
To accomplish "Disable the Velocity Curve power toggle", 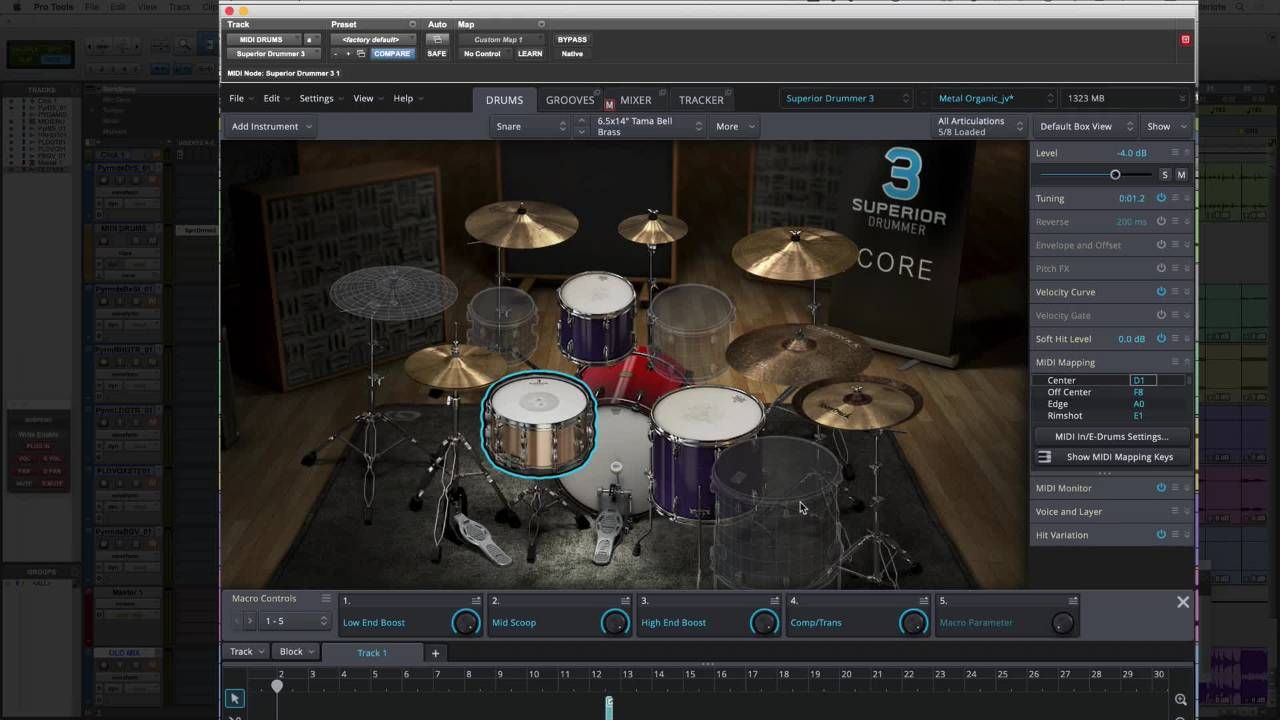I will [x=1161, y=292].
